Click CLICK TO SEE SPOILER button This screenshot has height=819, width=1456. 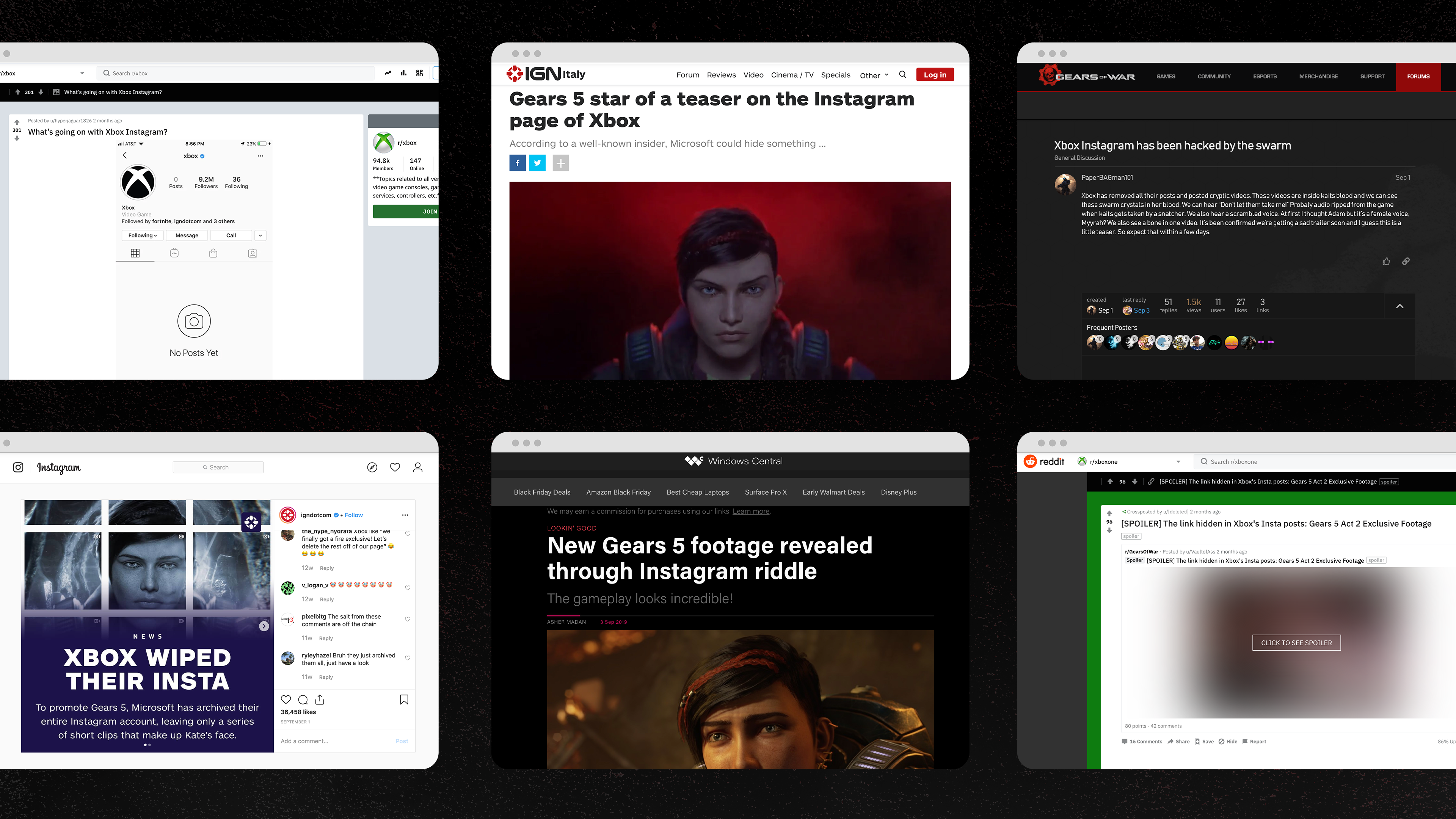coord(1297,643)
